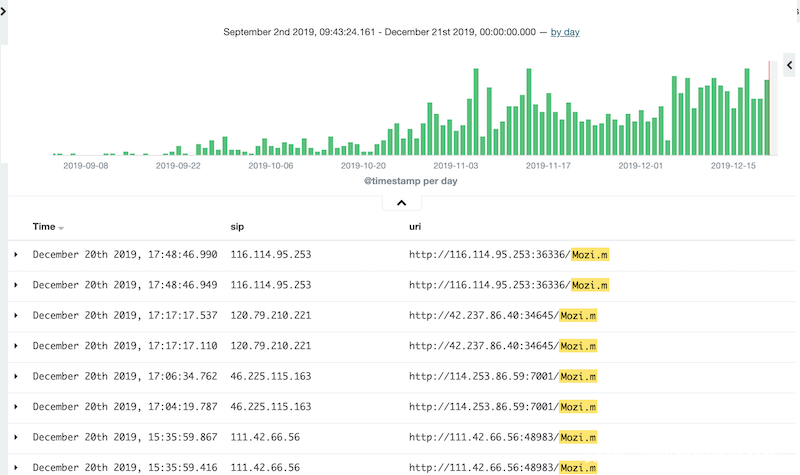Sort by the Time column arrow

[61, 228]
